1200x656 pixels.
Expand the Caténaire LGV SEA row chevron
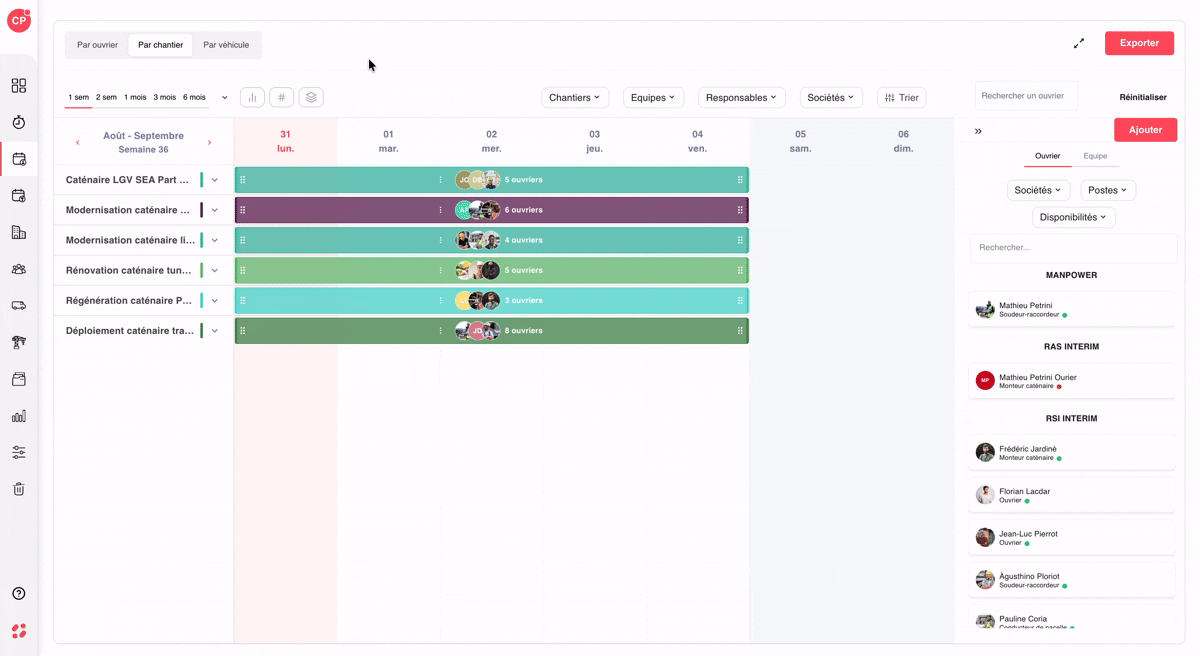click(215, 180)
